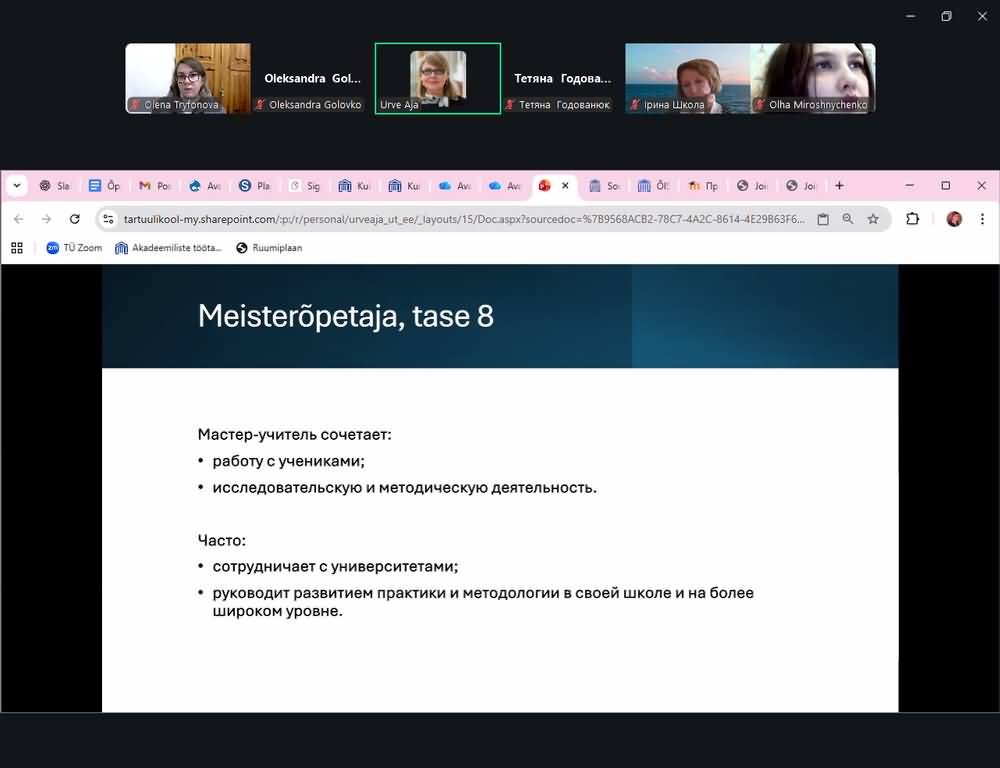Open the Chrome apps grid shortcut
Image resolution: width=1000 pixels, height=768 pixels.
17,248
